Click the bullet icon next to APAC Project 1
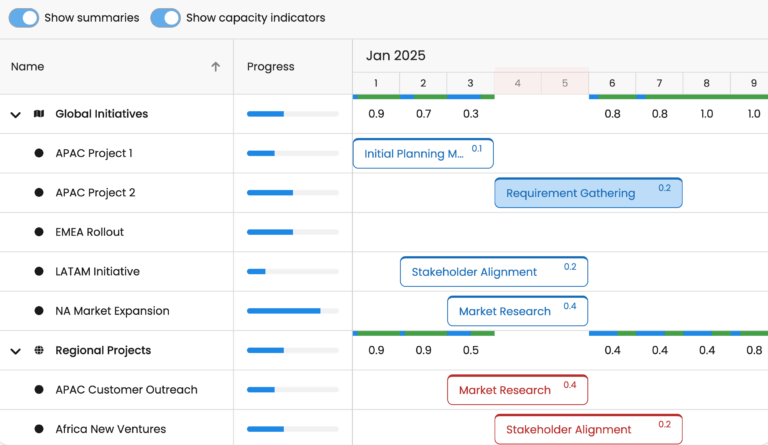Viewport: 768px width, 445px height. [x=39, y=153]
